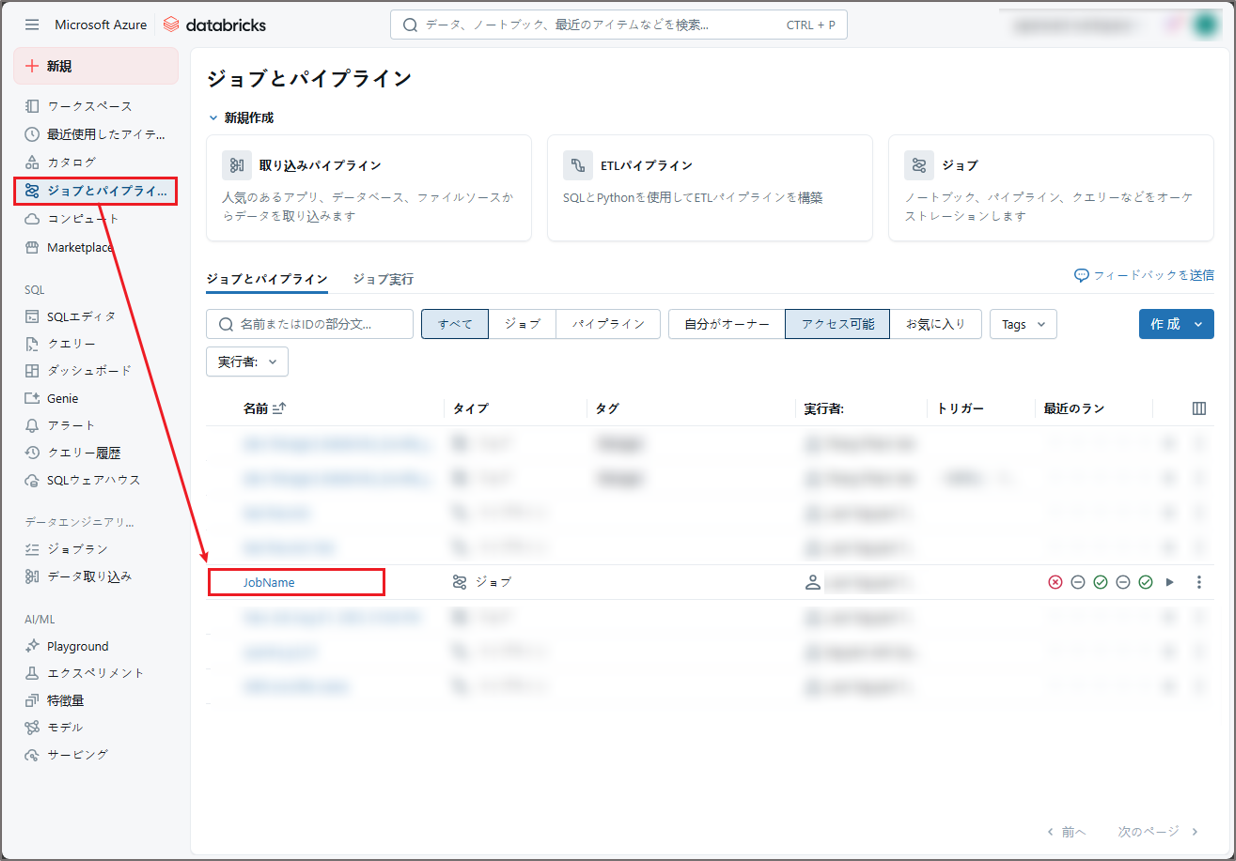1236x861 pixels.
Task: Toggle the すべて filter
Action: [x=455, y=324]
